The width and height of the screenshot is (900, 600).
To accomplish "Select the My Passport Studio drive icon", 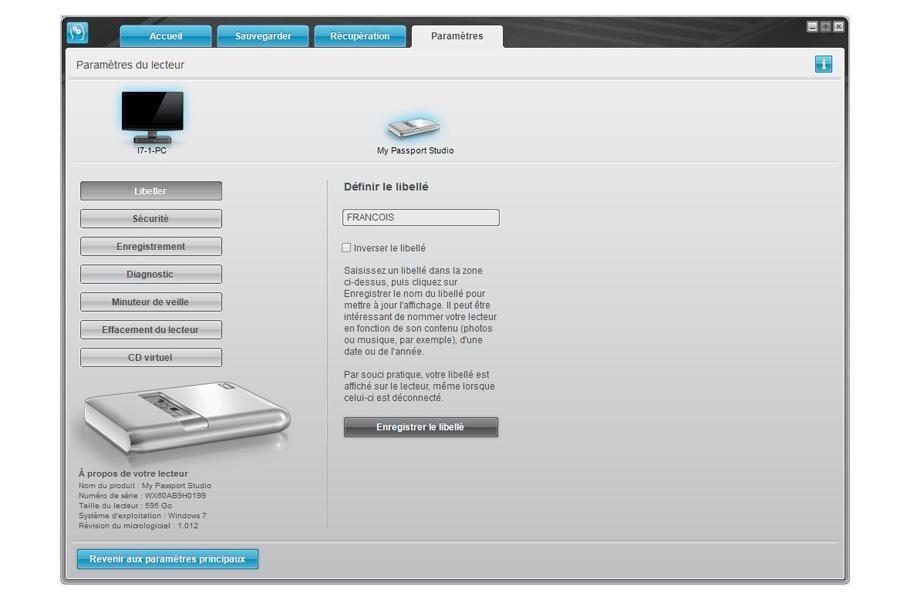I will click(x=414, y=128).
